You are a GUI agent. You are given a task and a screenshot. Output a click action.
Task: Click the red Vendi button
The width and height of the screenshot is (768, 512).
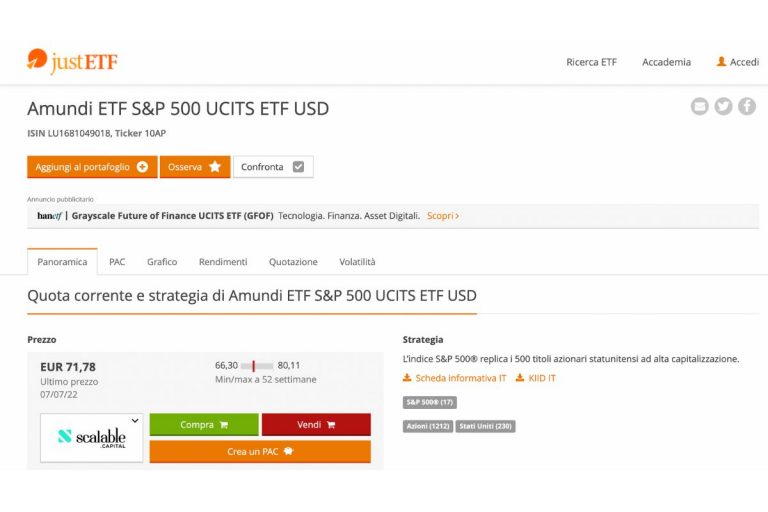click(316, 424)
